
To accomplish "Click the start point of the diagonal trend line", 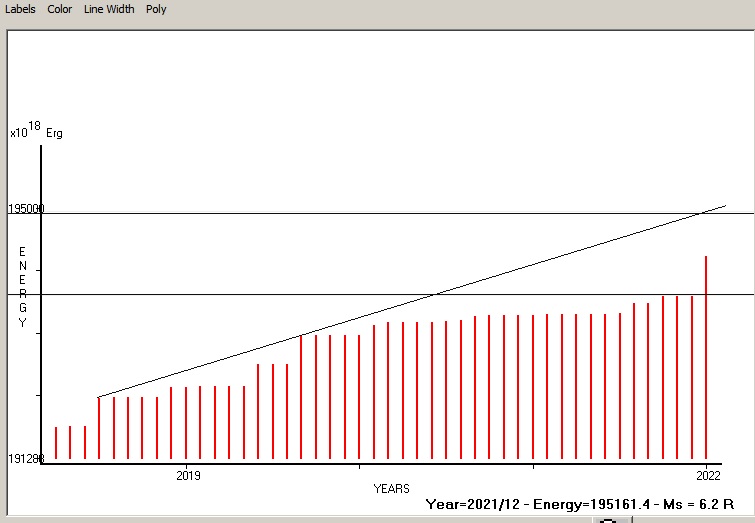I will pyautogui.click(x=99, y=397).
